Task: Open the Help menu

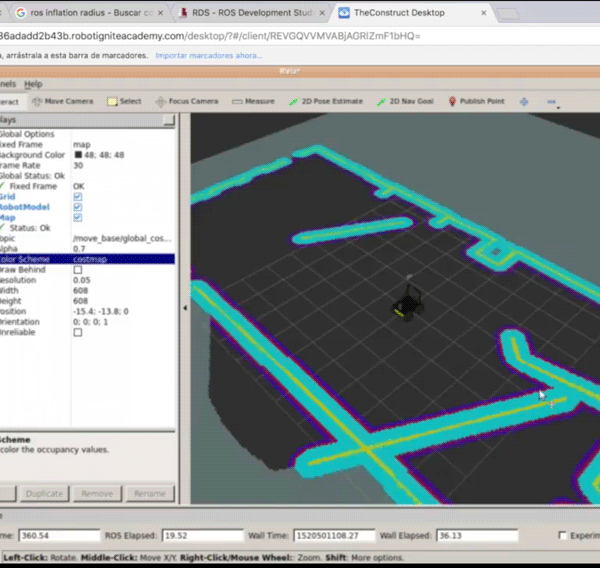Action: click(33, 84)
